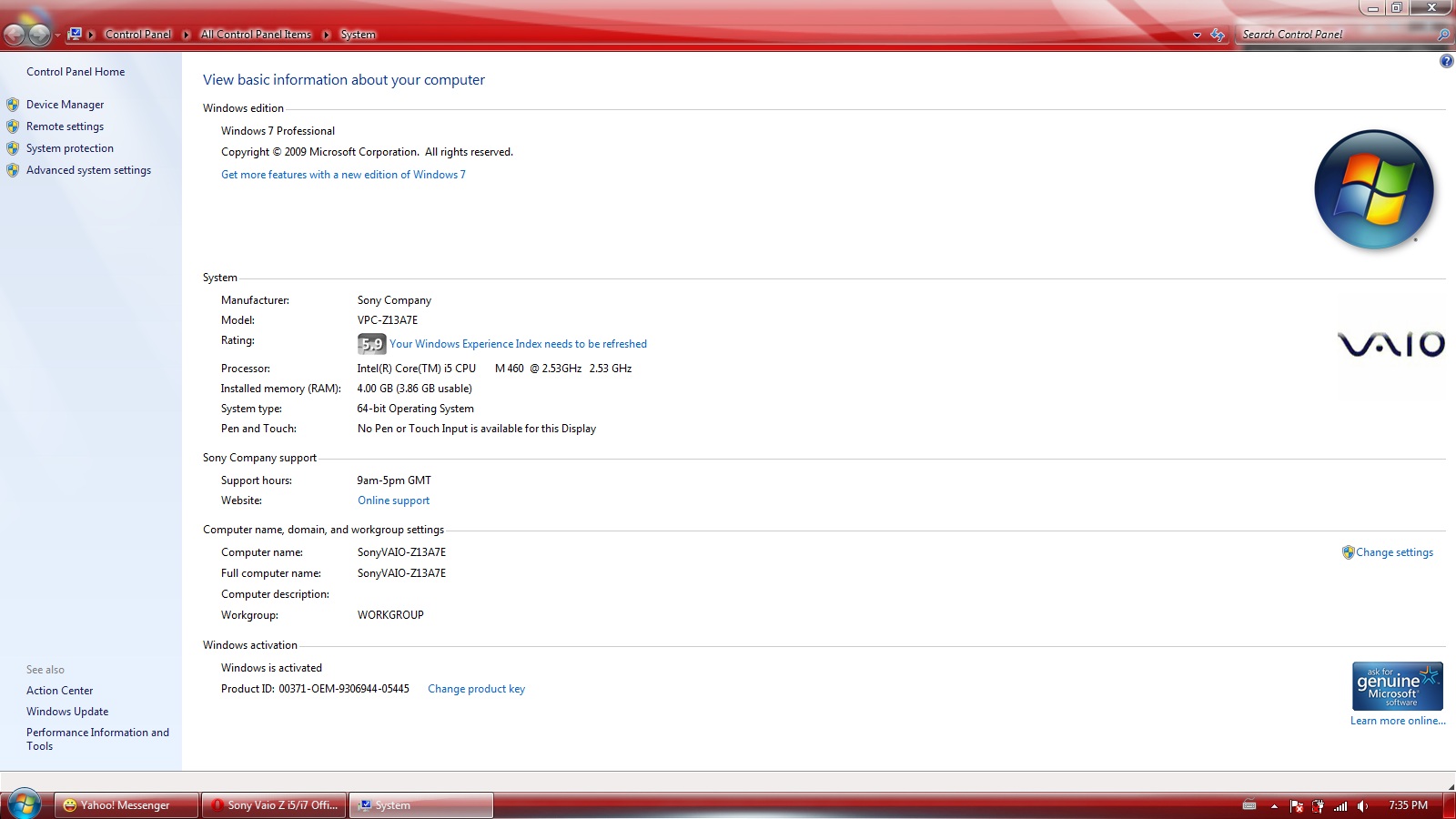The image size is (1456, 819).
Task: Click shield icon beside Remote settings
Action: 13,126
